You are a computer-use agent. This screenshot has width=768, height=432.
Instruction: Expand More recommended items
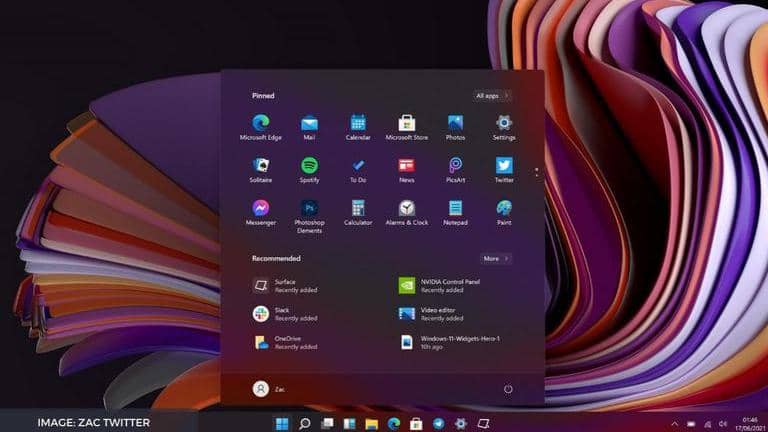pos(495,258)
